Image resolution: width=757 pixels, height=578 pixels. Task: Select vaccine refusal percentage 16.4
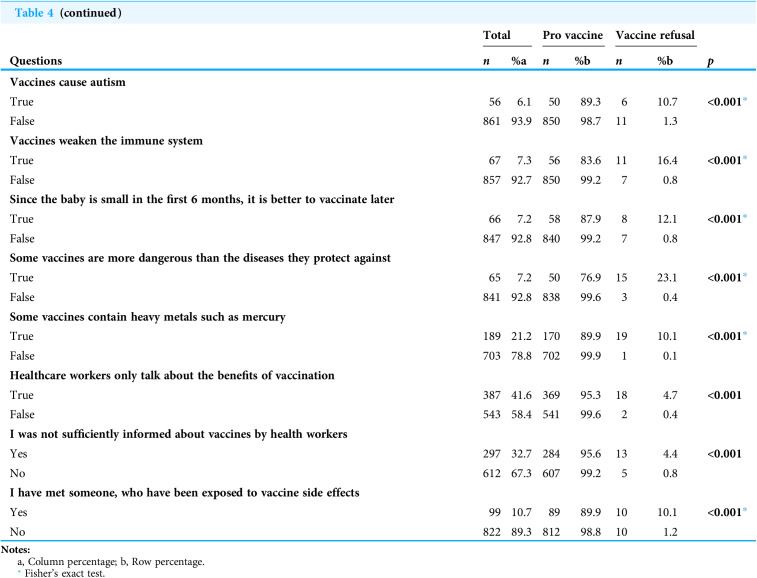pos(667,160)
